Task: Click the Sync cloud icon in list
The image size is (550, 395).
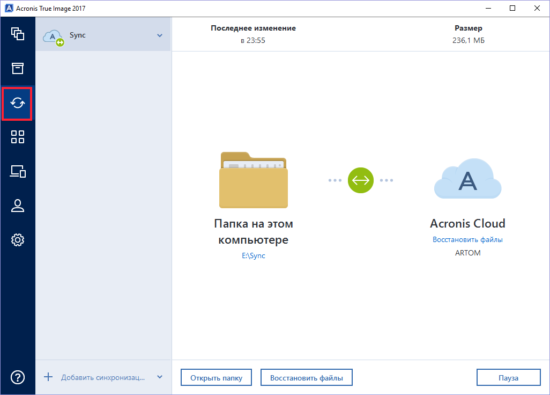Action: click(x=53, y=37)
